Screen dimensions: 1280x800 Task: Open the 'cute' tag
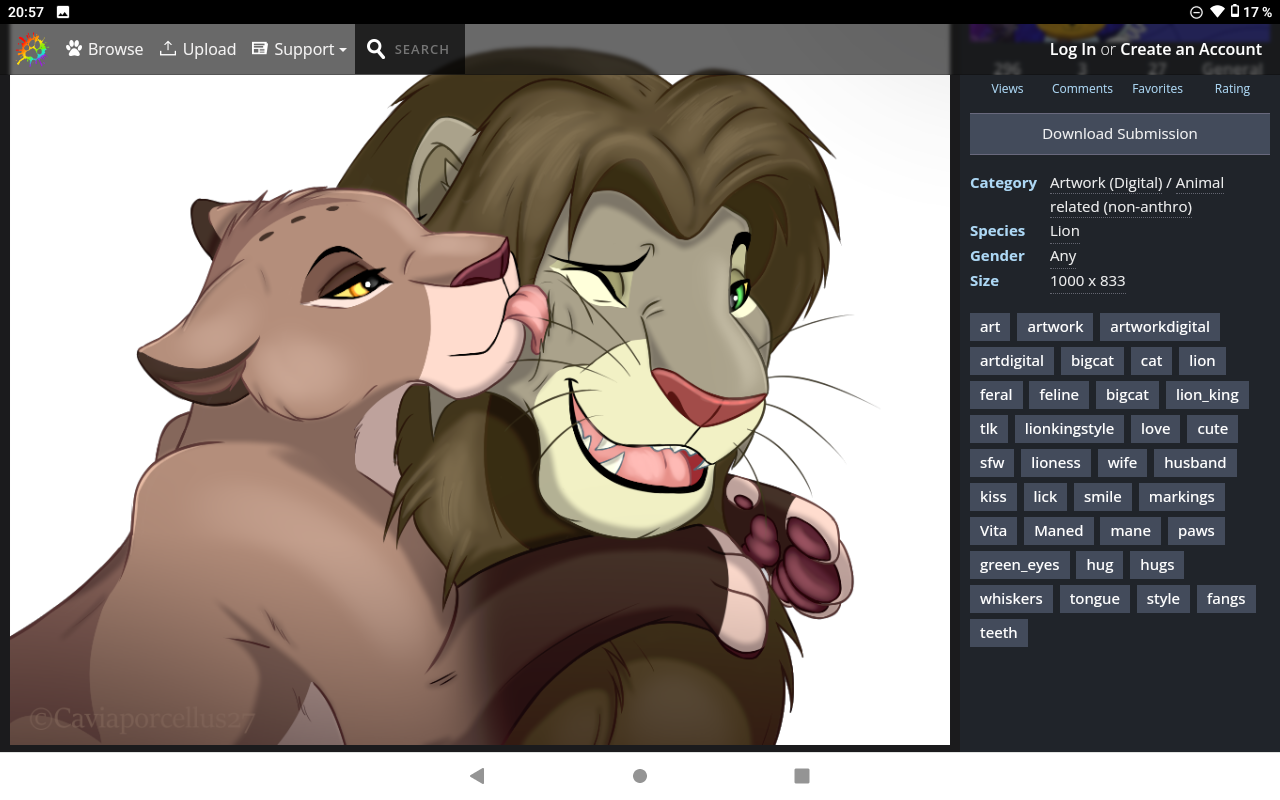tap(1213, 429)
